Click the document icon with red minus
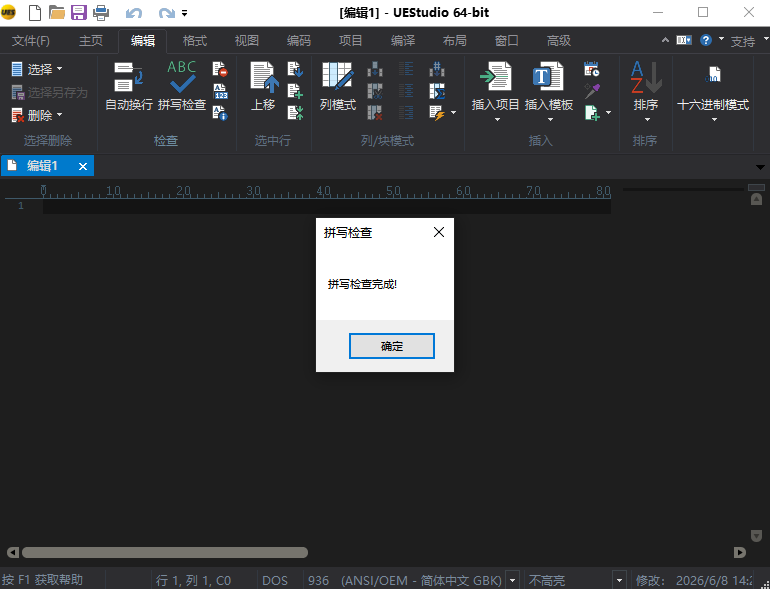The image size is (770, 589). [x=220, y=69]
